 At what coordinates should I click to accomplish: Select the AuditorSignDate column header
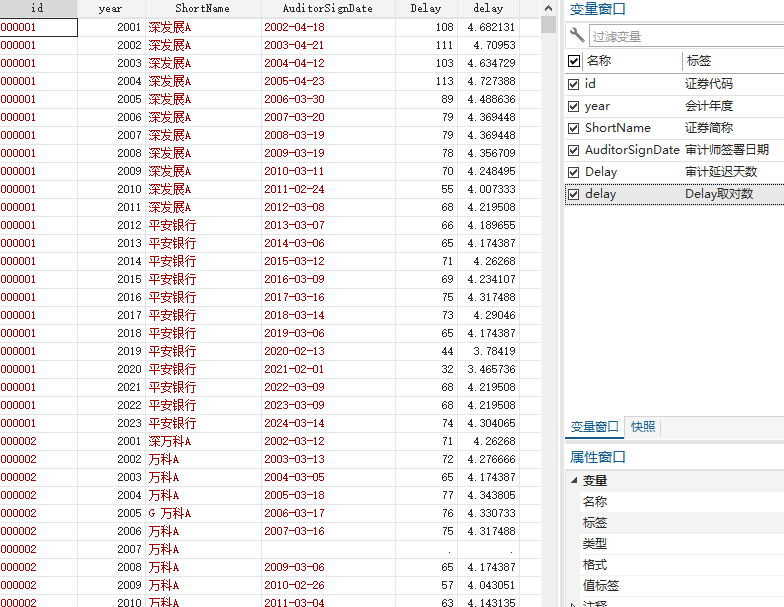[x=328, y=8]
